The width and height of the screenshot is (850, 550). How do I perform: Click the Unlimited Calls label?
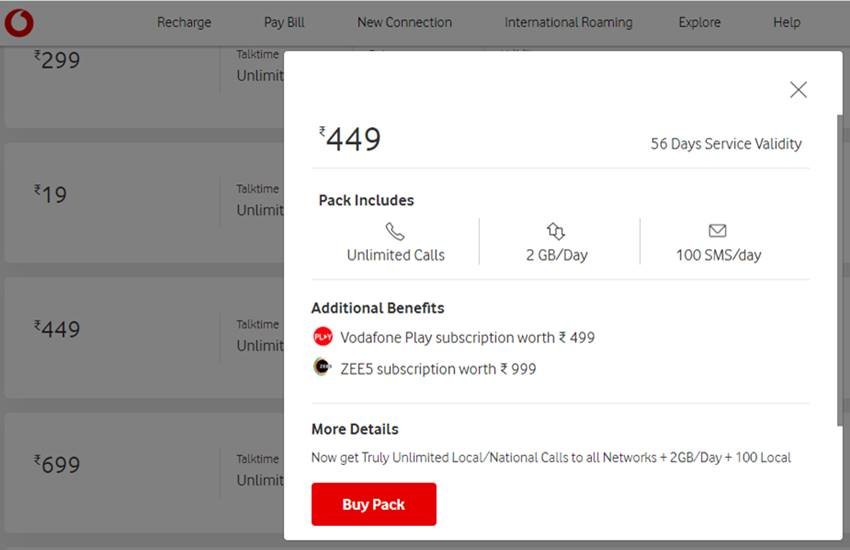(396, 255)
